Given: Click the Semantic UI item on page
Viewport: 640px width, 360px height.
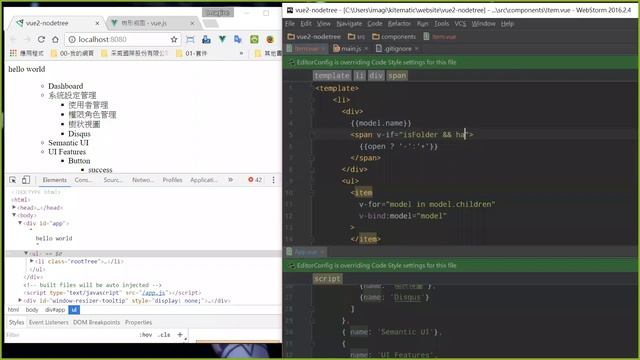Looking at the screenshot, I should pos(68,143).
